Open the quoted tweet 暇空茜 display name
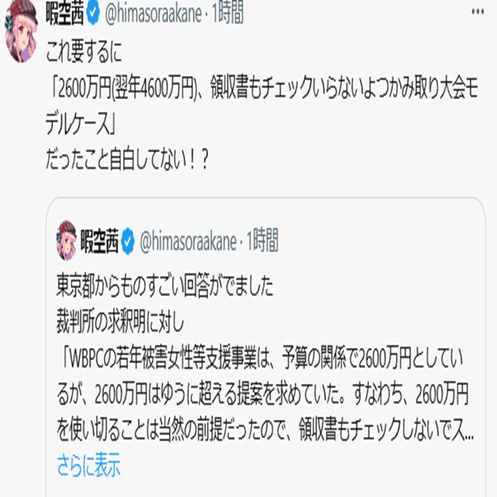 [x=100, y=241]
